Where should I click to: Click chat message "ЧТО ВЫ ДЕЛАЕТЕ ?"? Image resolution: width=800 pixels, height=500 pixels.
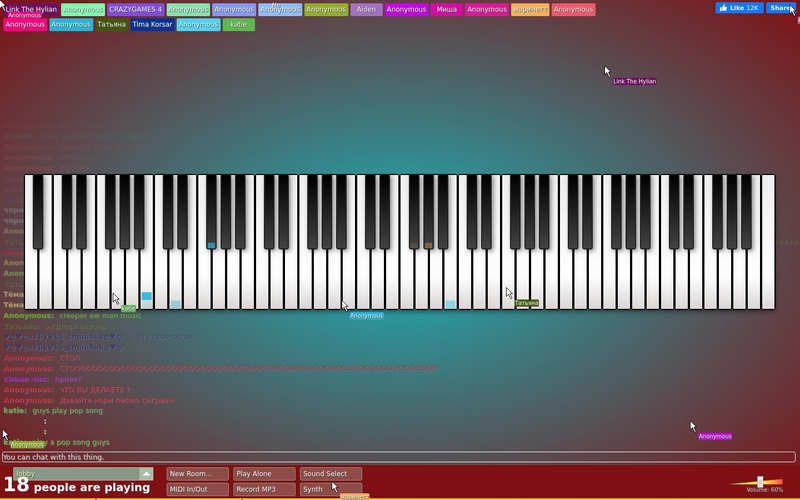coord(95,389)
